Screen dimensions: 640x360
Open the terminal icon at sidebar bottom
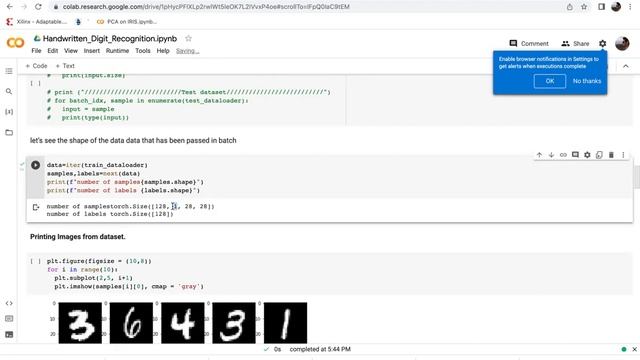(9, 335)
